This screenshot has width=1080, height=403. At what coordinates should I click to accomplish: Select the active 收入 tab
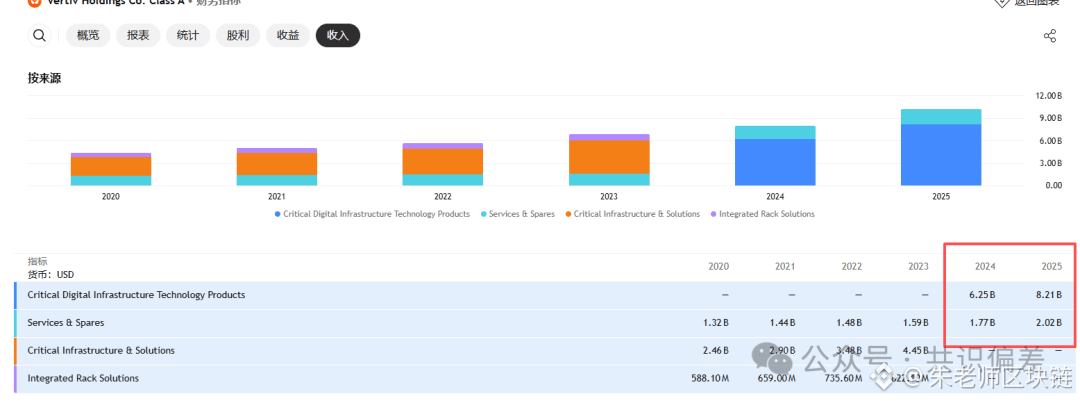coord(338,35)
